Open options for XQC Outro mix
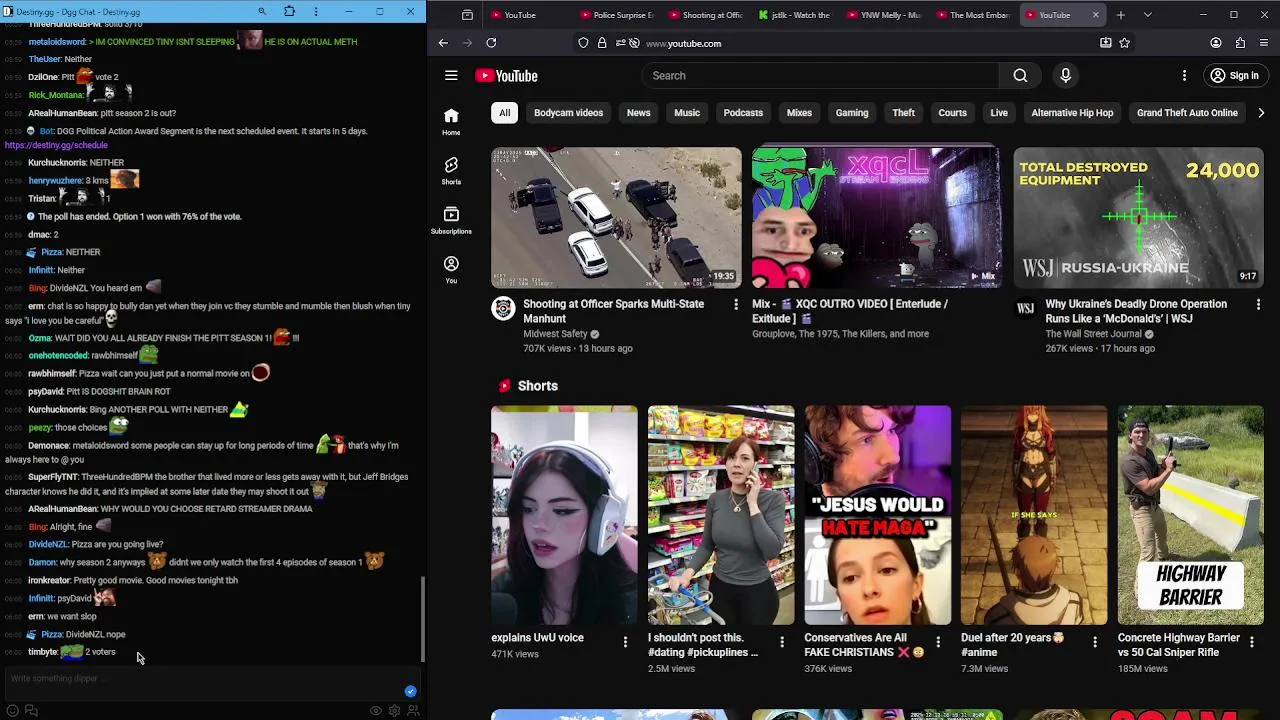Image resolution: width=1280 pixels, height=720 pixels. pos(997,304)
